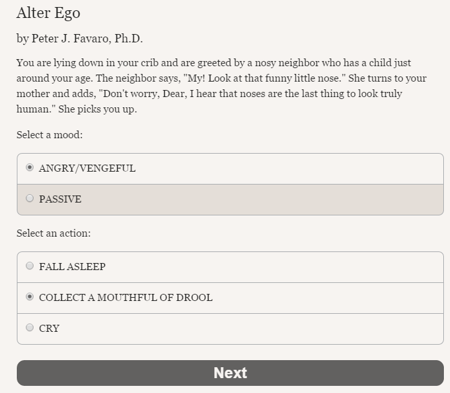Click the nosy neighbor story paragraph

pyautogui.click(x=222, y=86)
